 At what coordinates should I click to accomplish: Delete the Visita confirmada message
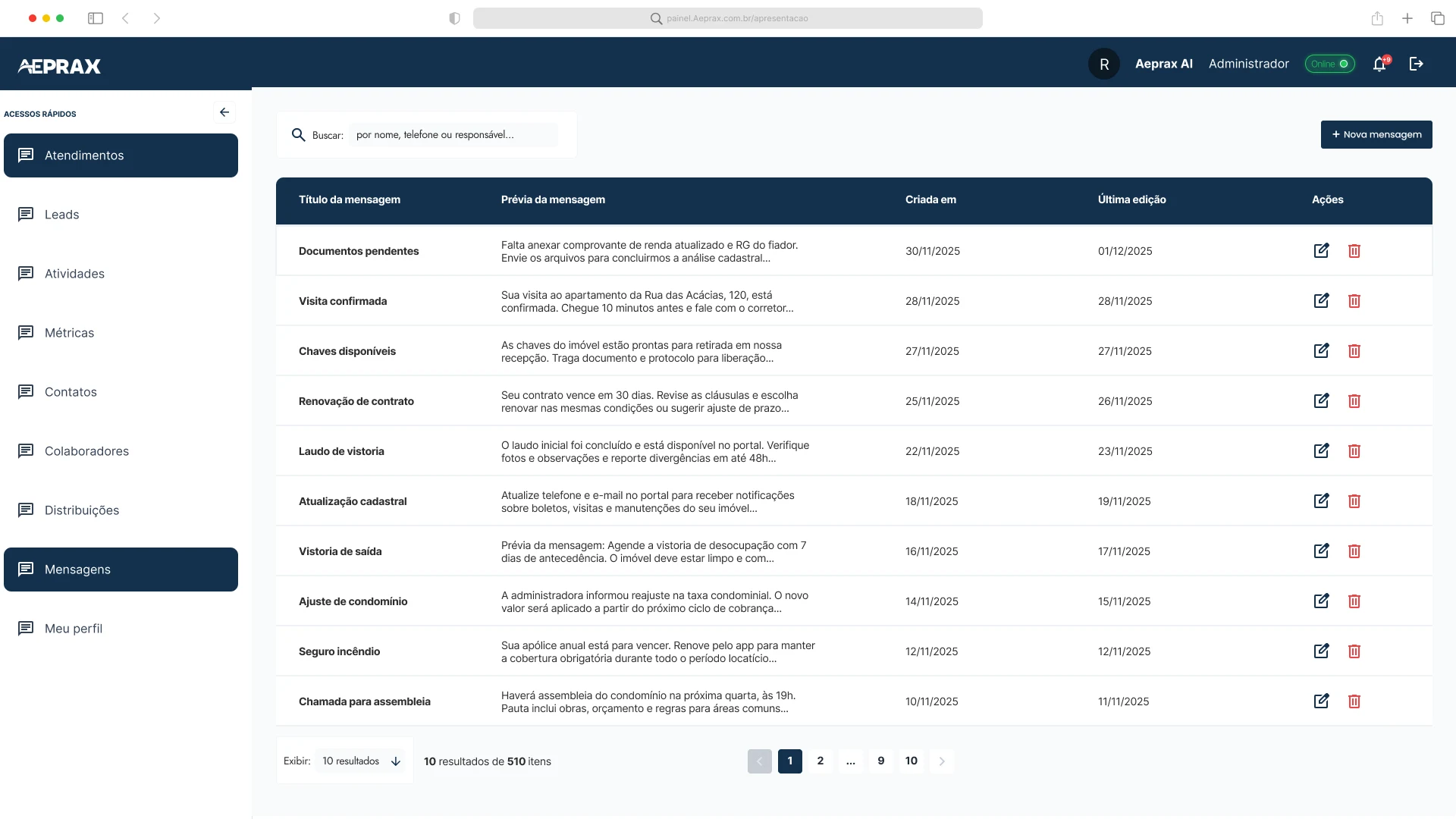(1354, 301)
